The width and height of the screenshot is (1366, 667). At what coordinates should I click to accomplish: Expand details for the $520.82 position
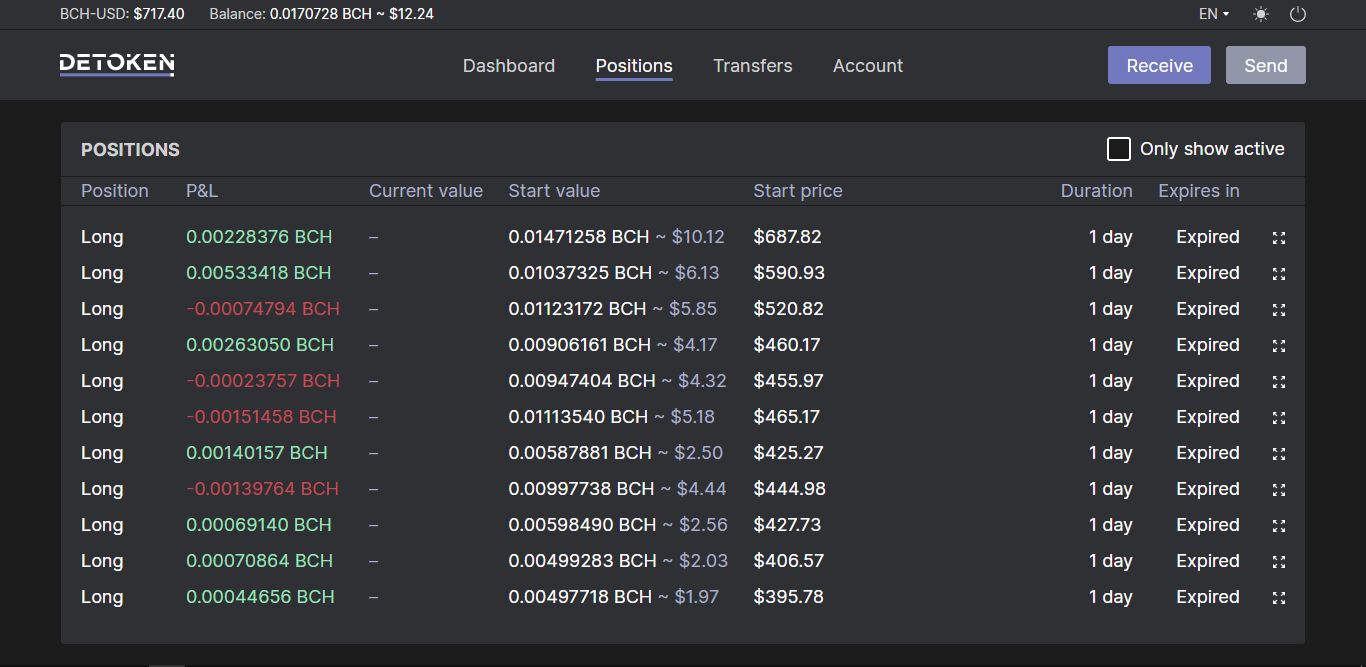coord(1278,310)
